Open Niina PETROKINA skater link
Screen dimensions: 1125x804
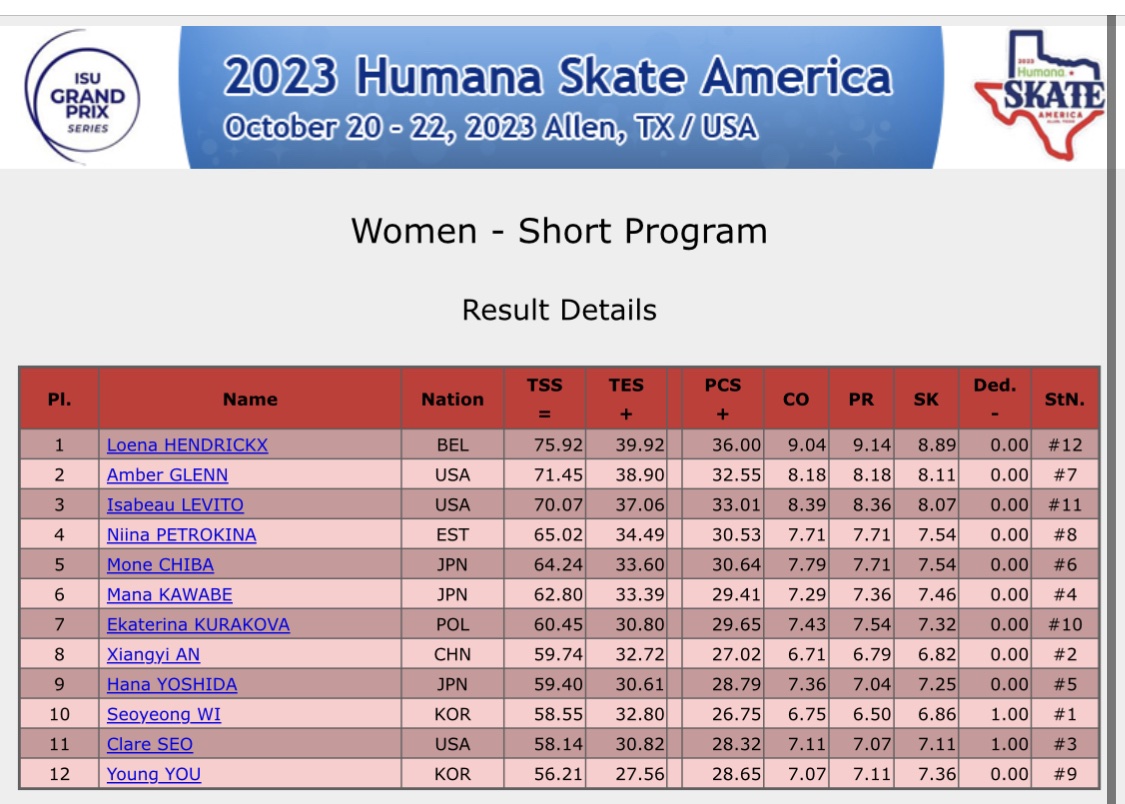pyautogui.click(x=182, y=535)
